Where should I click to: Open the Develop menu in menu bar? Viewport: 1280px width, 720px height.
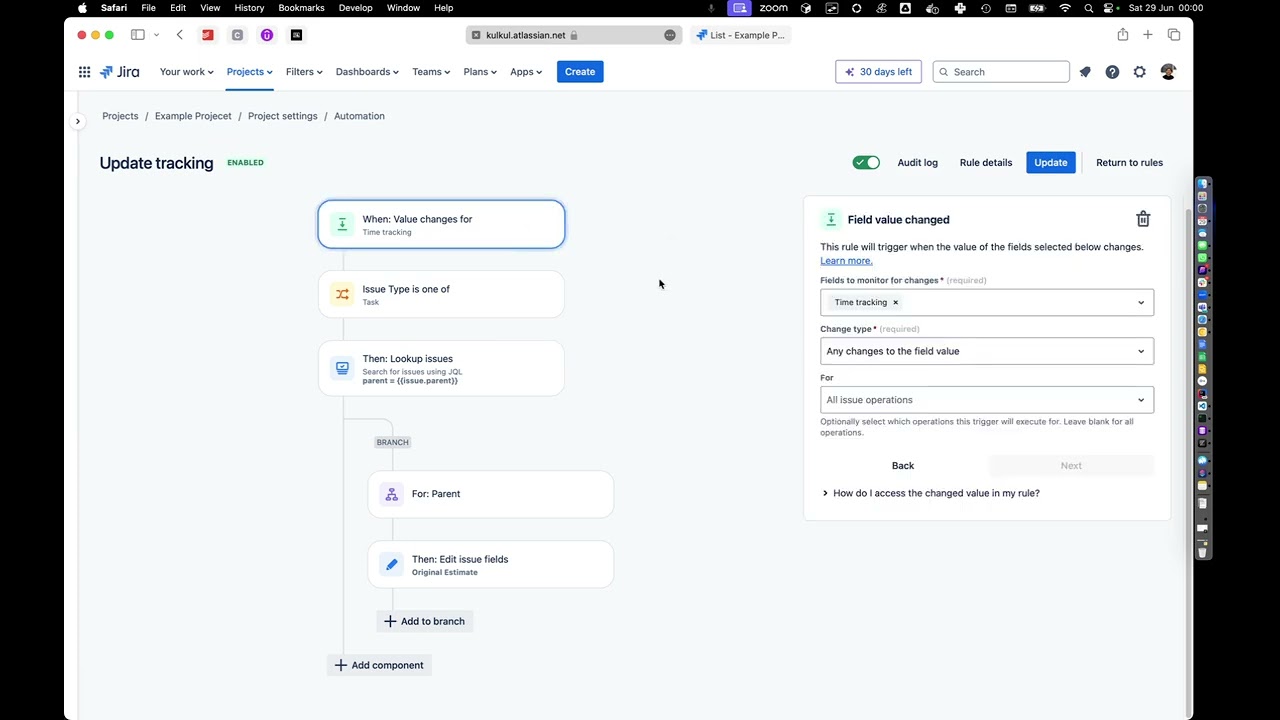point(355,8)
